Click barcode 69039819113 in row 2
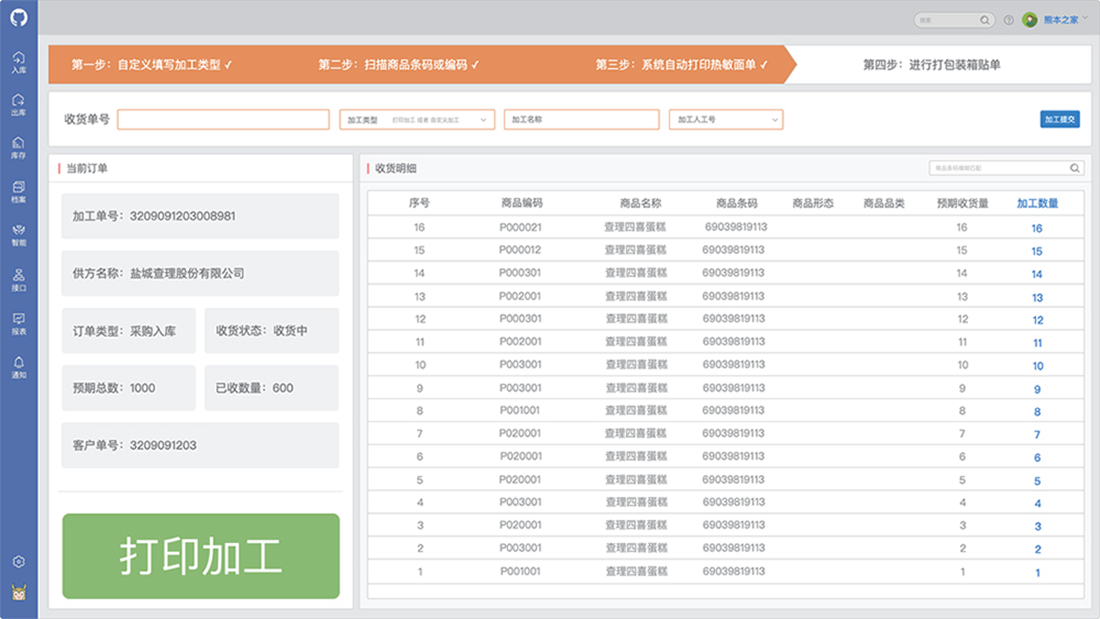The height and width of the screenshot is (619, 1100). 734,547
